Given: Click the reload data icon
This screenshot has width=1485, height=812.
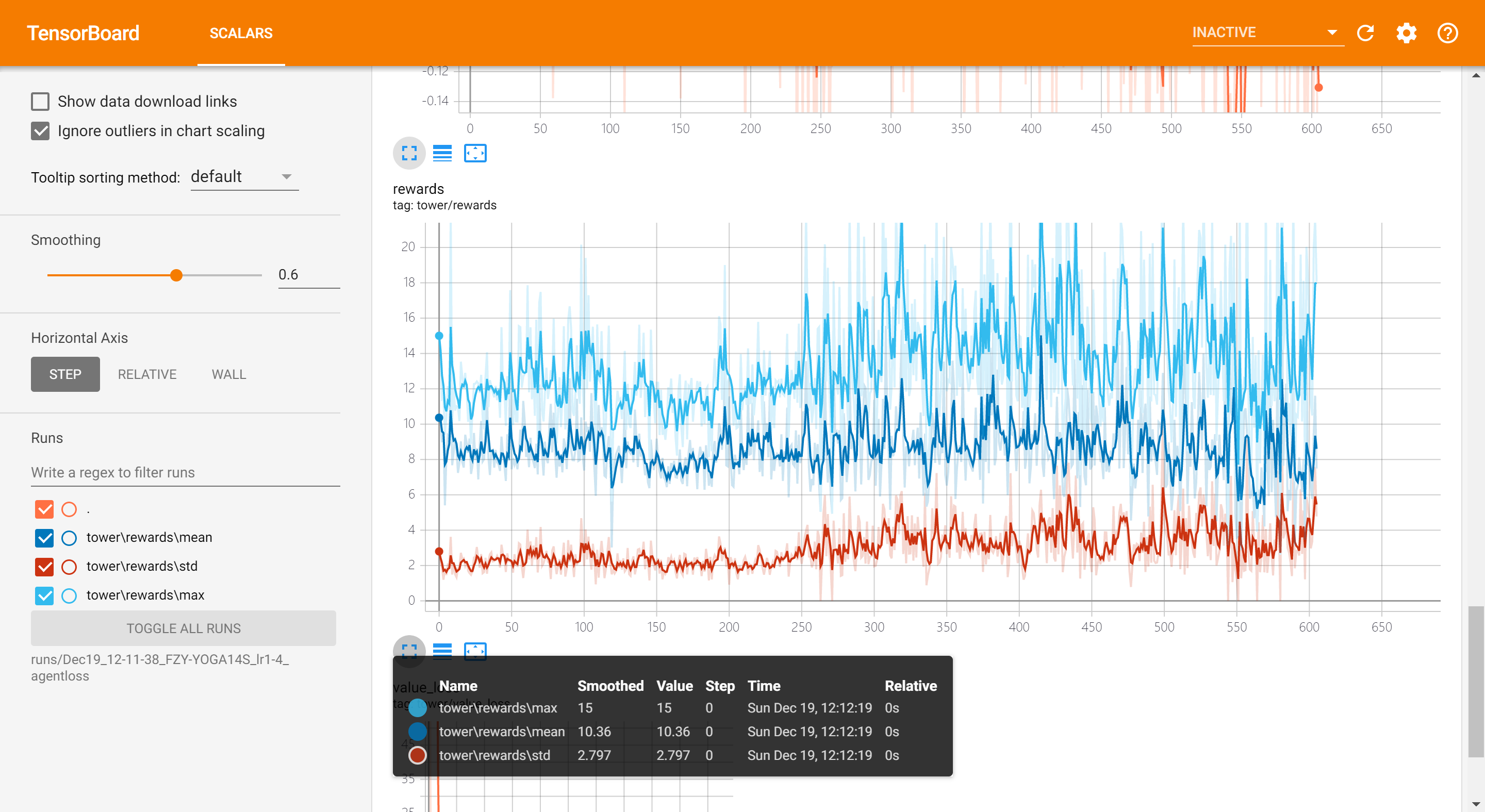Looking at the screenshot, I should click(1365, 33).
